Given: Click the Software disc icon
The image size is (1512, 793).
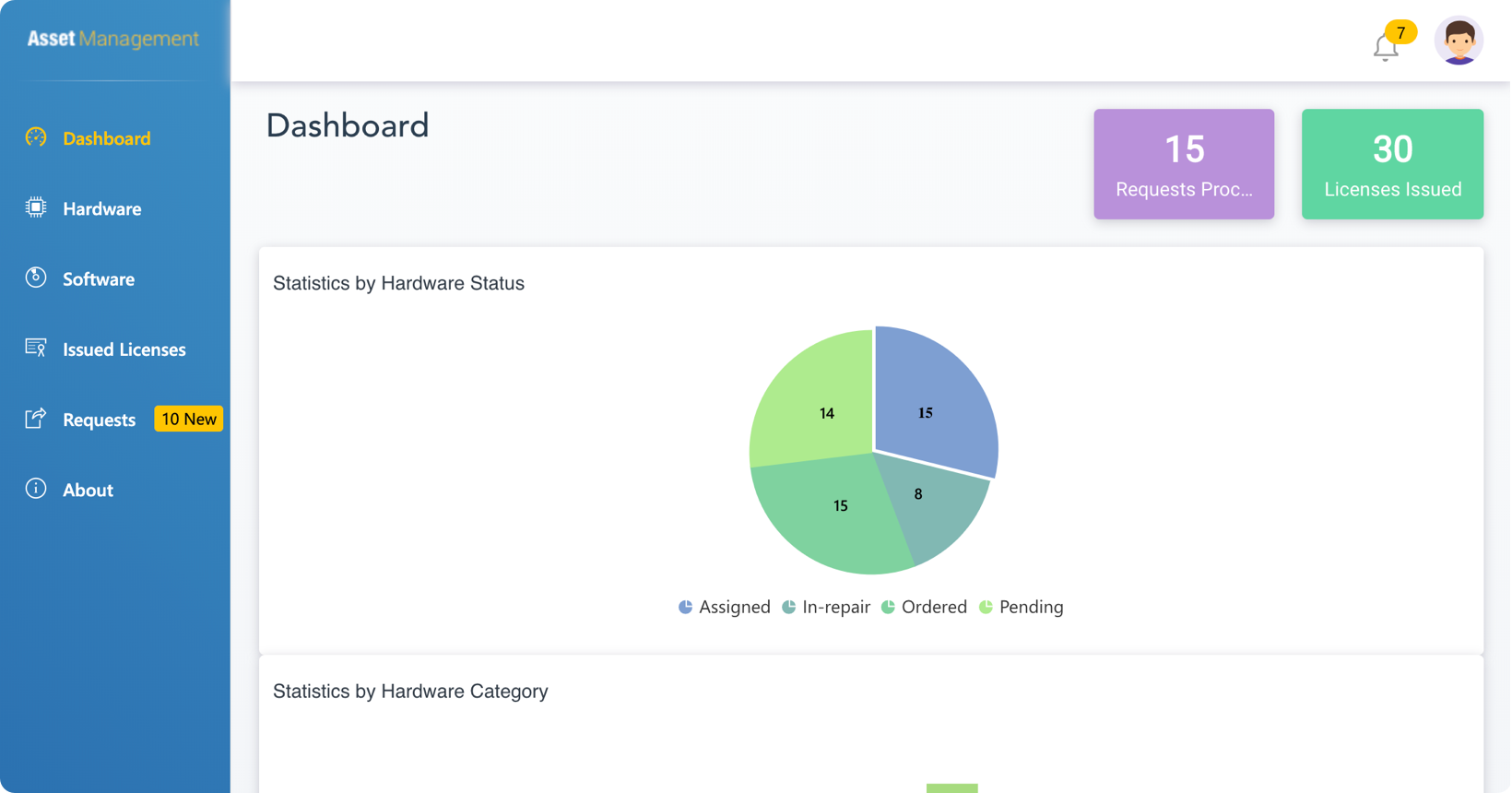Looking at the screenshot, I should click(x=36, y=278).
